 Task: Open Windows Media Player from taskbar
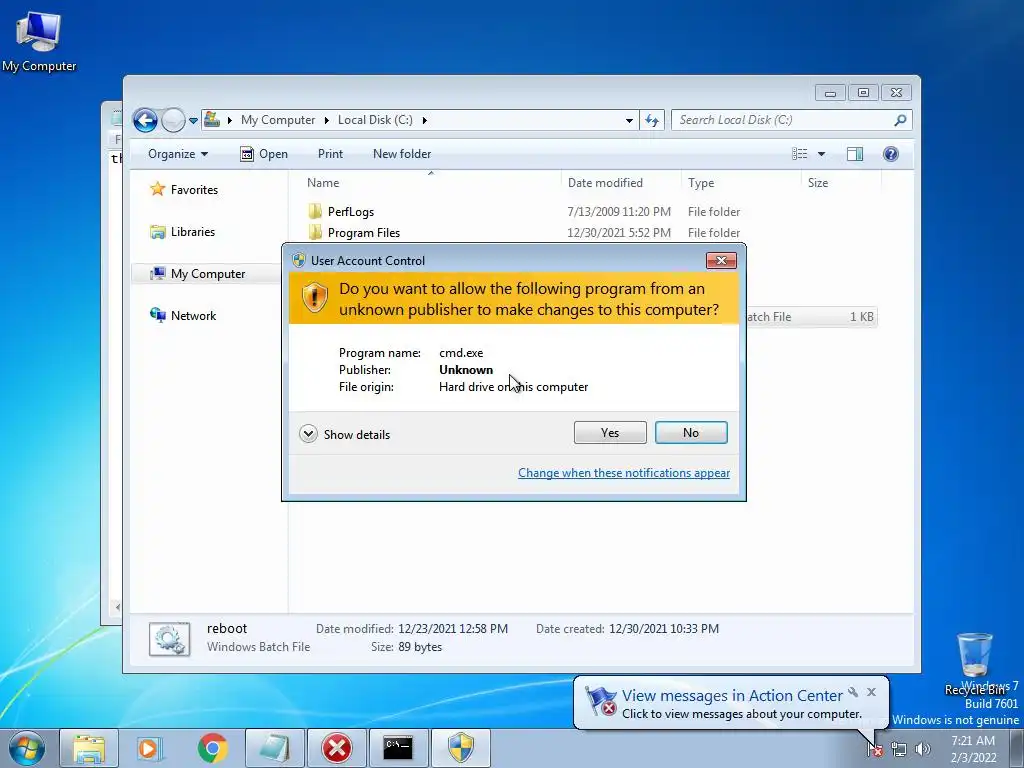pos(150,748)
